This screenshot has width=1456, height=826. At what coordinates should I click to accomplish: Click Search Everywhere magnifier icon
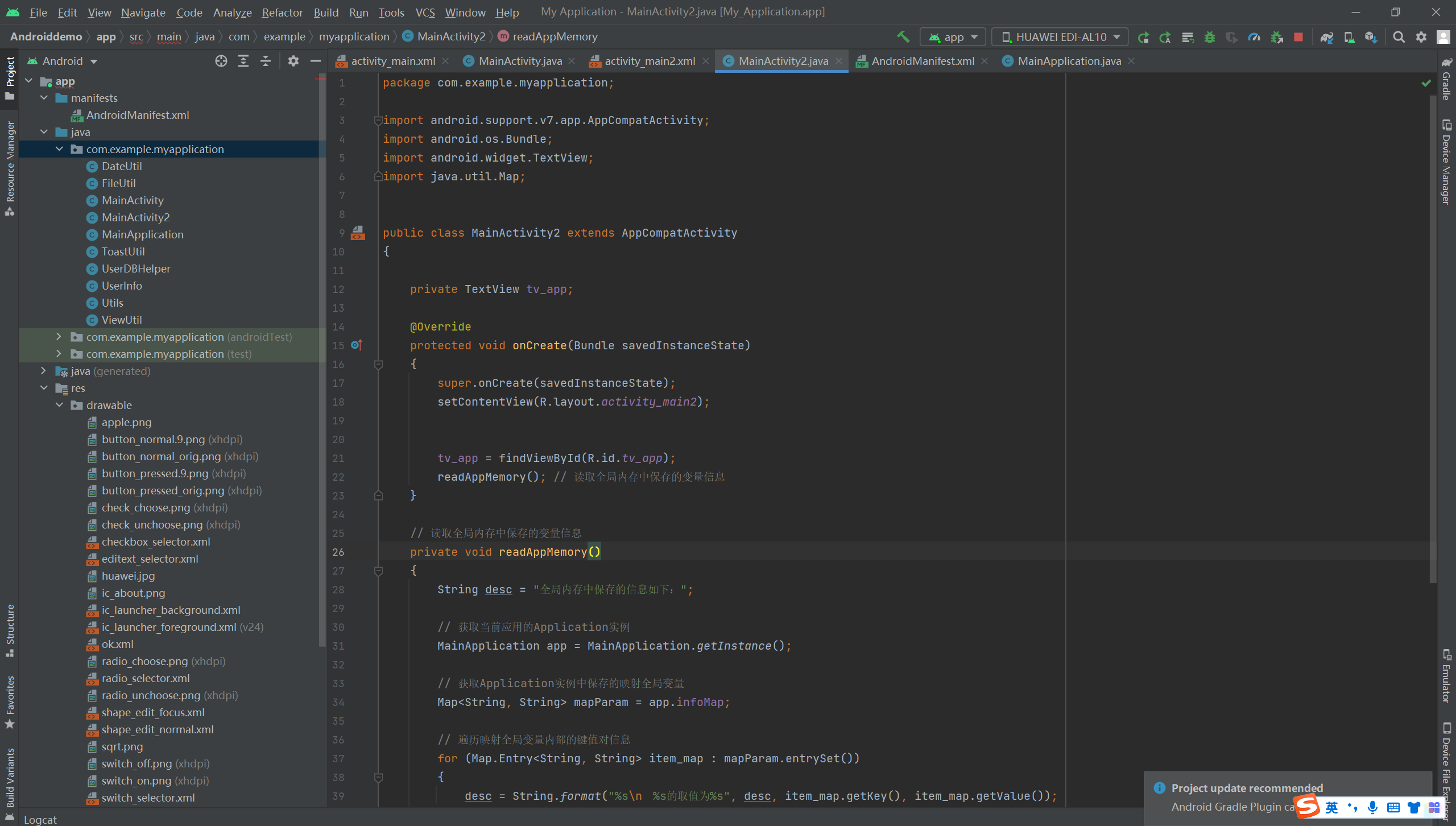click(1399, 37)
